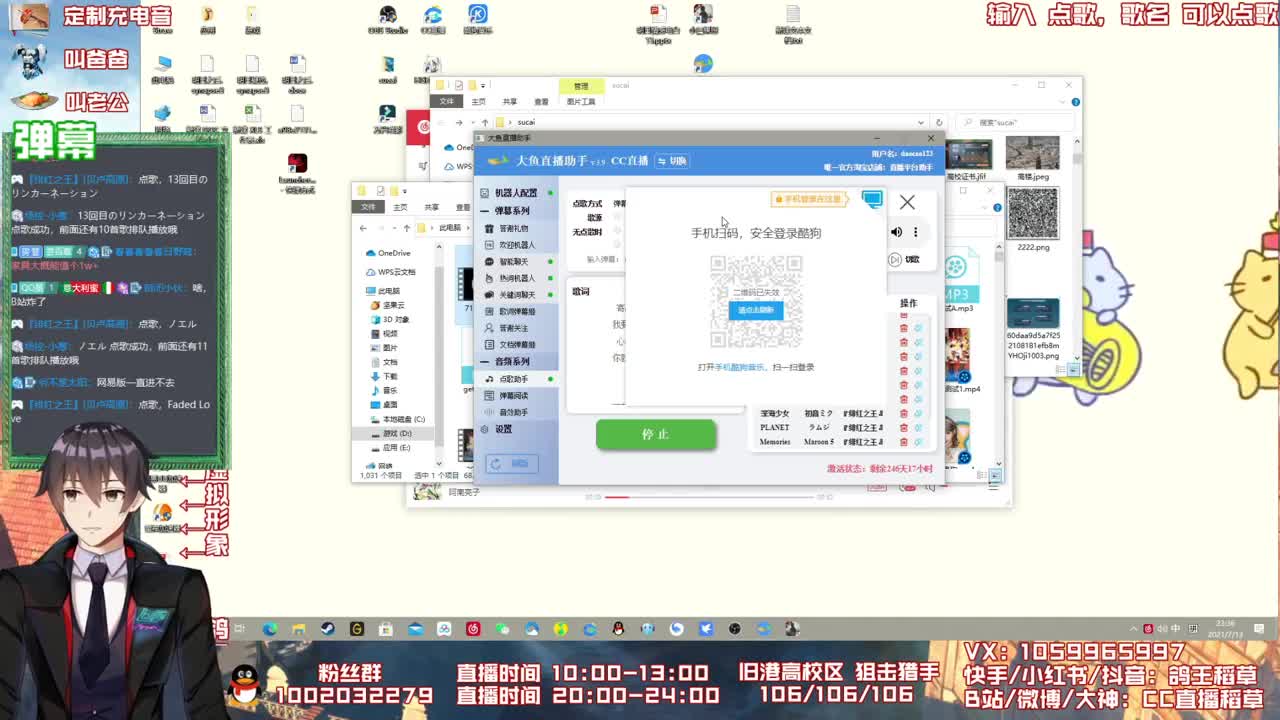This screenshot has width=1280, height=720.
Task: Open 文档弹幕姬 sidebar item
Action: tap(516, 344)
